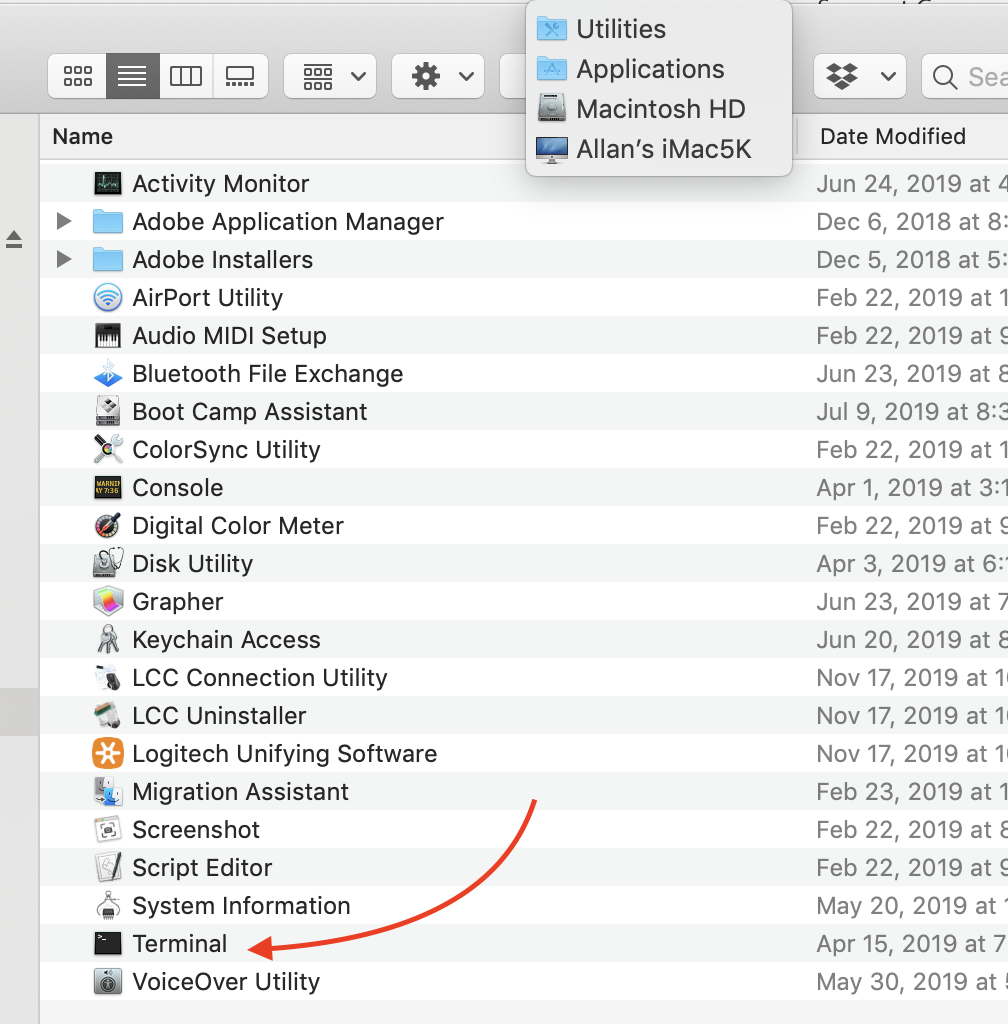Select Screenshot app icon

point(108,829)
